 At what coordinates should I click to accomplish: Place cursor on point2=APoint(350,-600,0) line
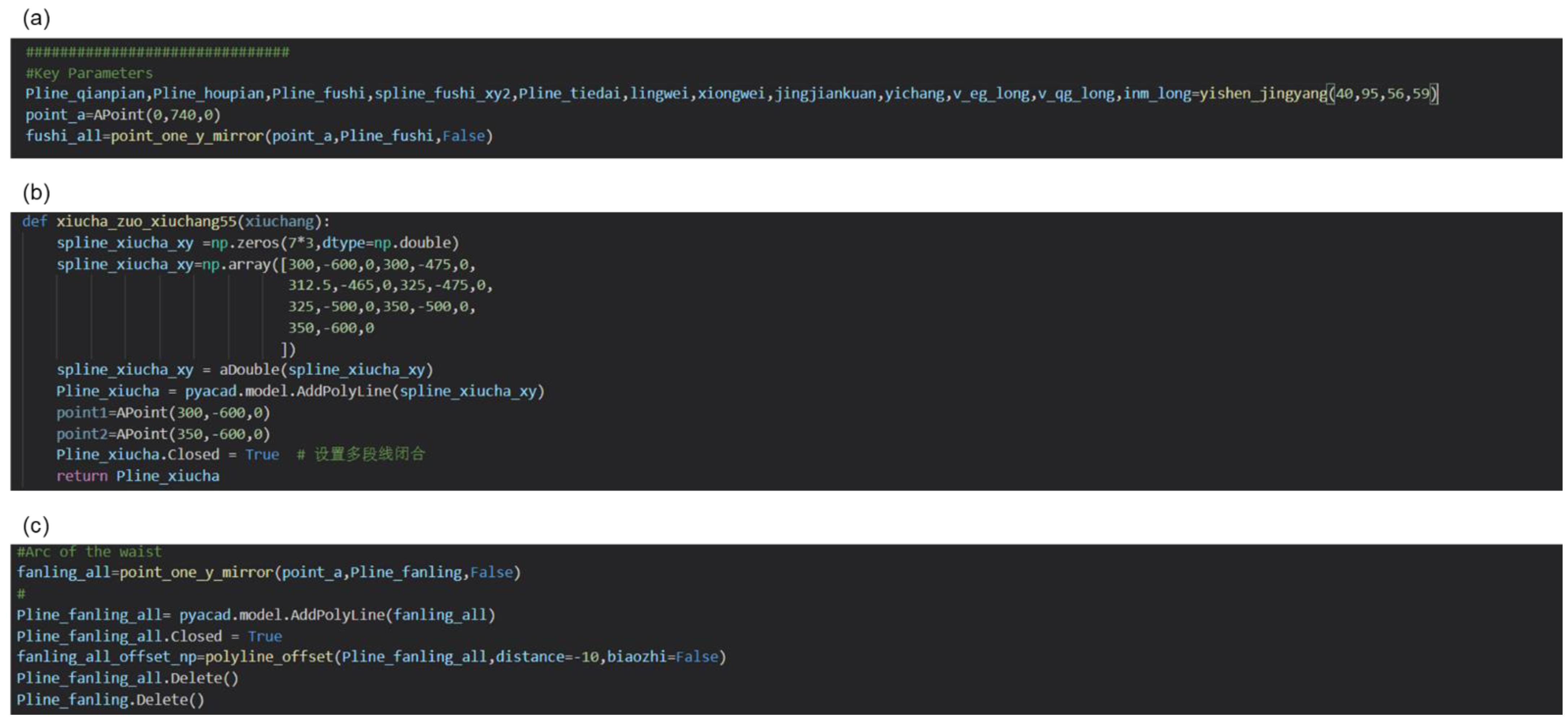(x=163, y=434)
